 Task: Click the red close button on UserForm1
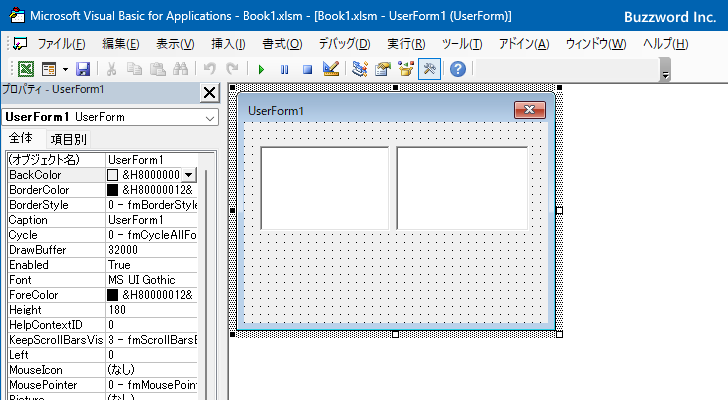tap(530, 110)
